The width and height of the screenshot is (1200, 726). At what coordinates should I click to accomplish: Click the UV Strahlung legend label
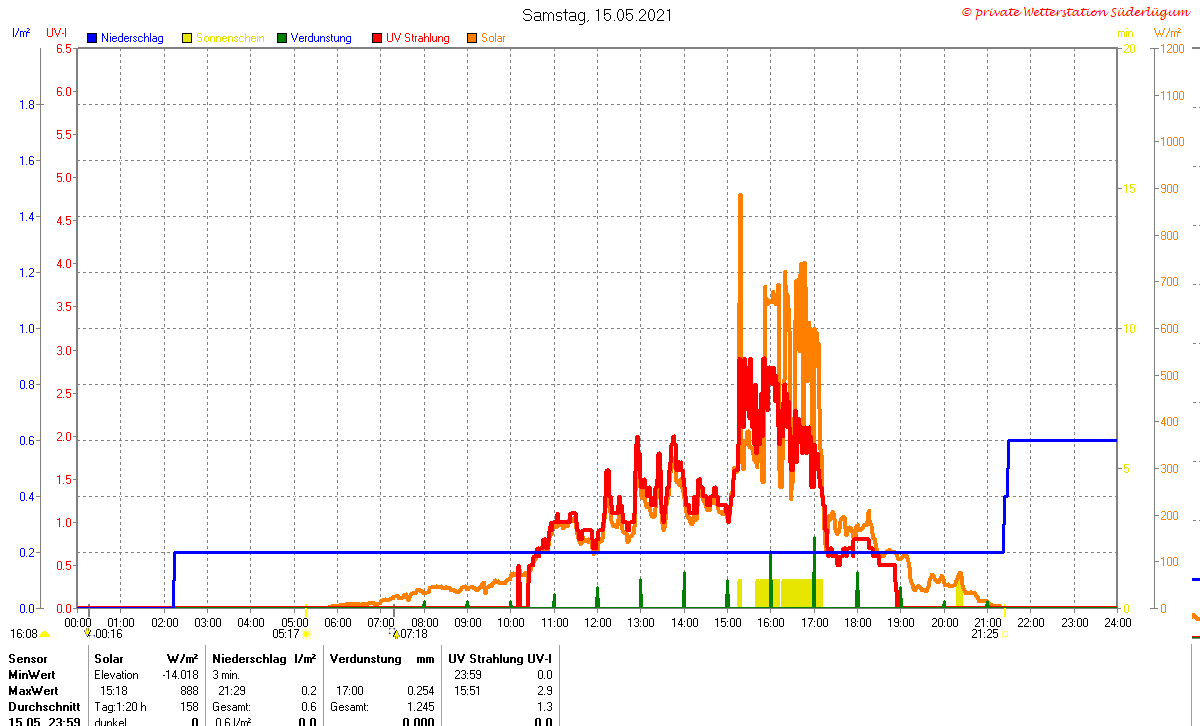(x=418, y=38)
